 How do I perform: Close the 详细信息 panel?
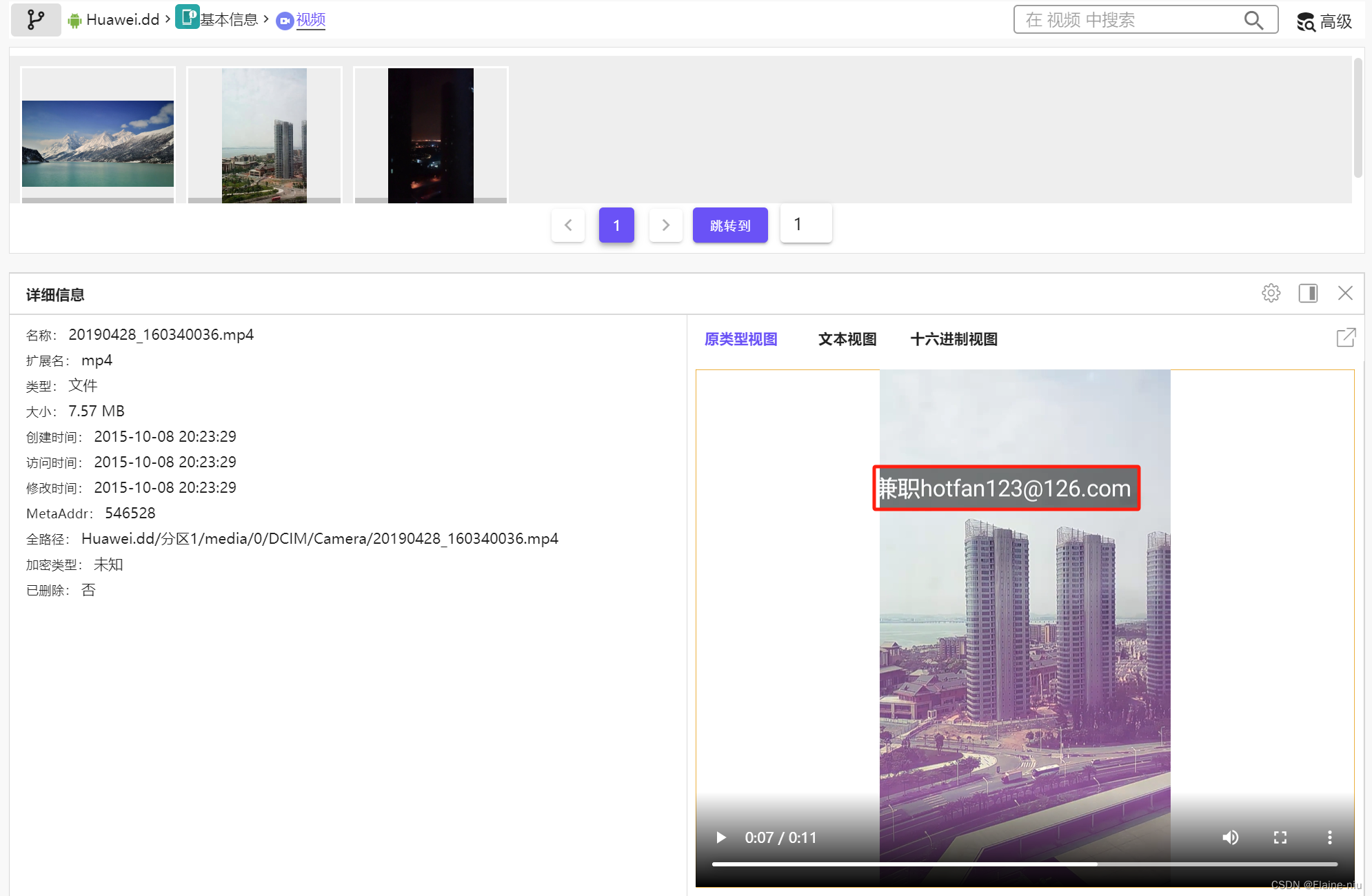[x=1345, y=294]
